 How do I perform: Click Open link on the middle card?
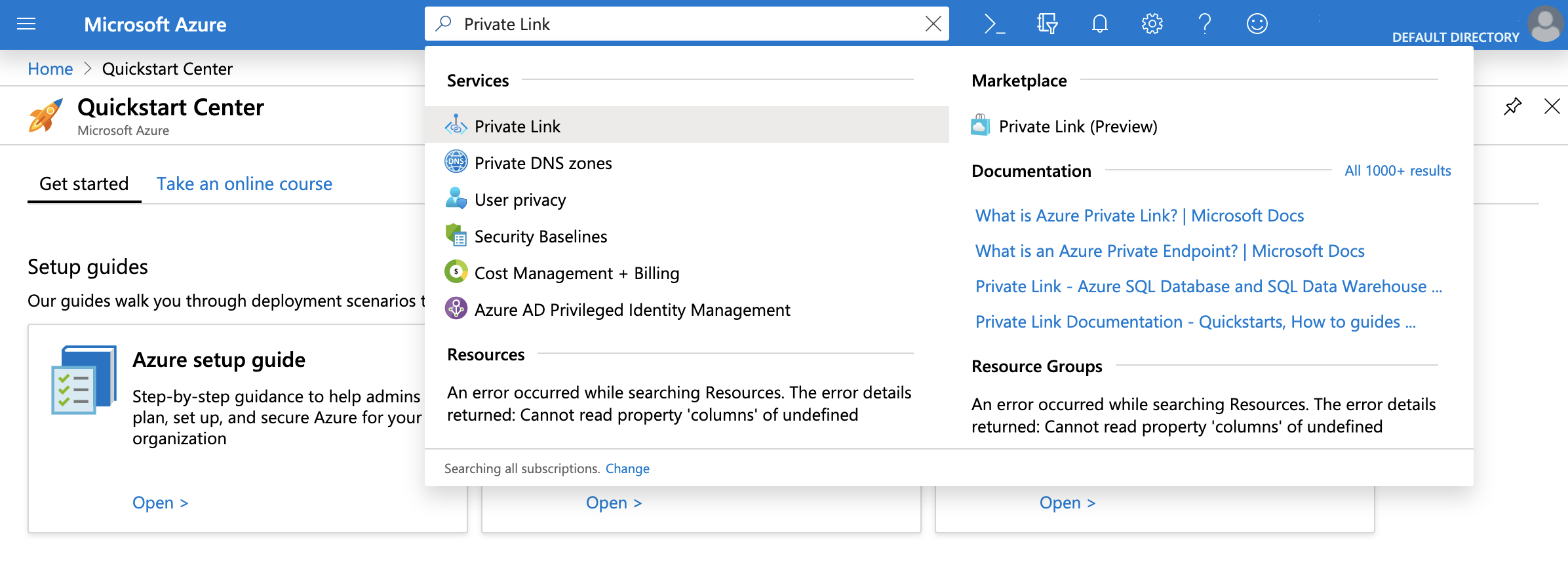(614, 503)
